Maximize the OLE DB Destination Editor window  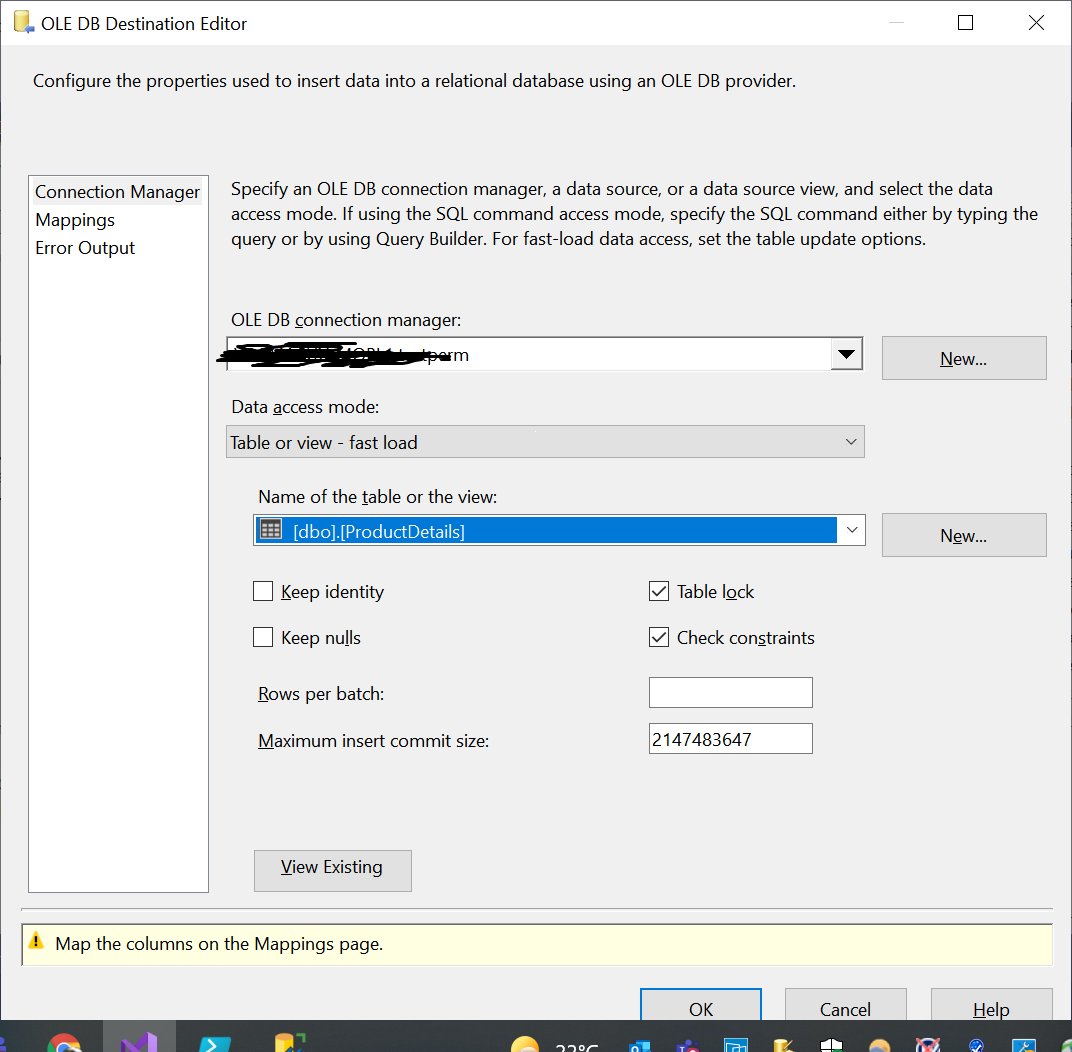(965, 23)
